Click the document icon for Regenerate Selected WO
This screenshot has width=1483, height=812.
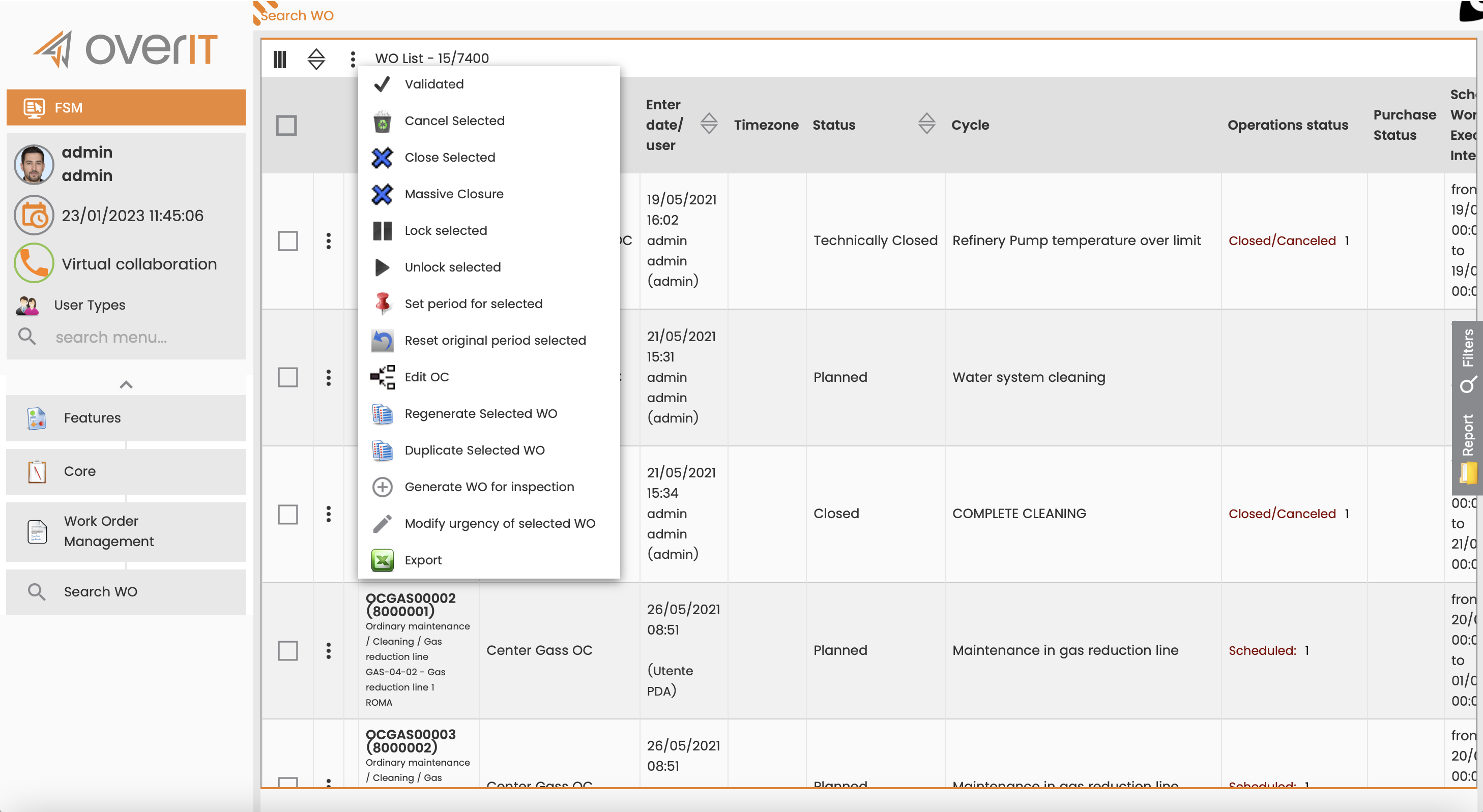click(382, 414)
